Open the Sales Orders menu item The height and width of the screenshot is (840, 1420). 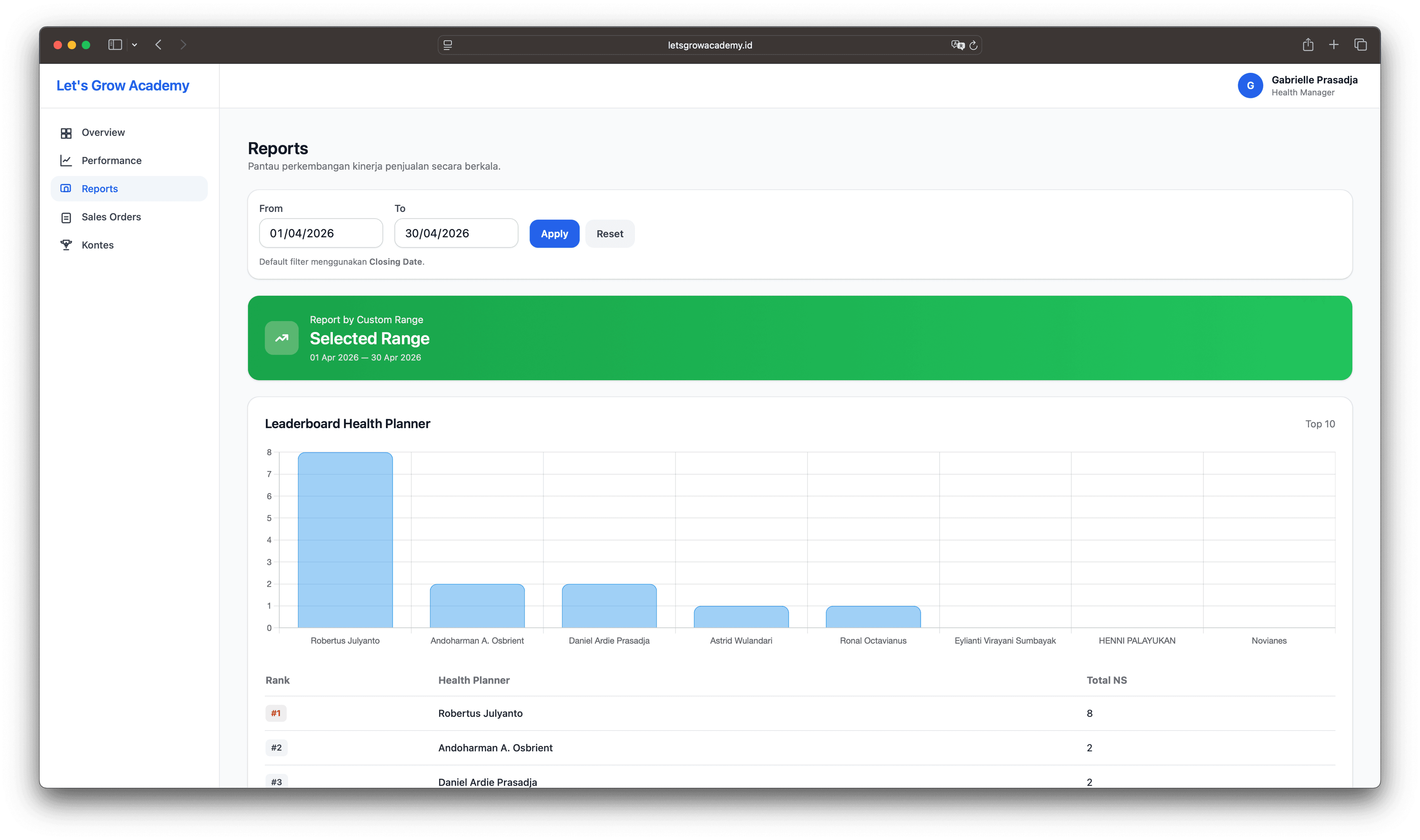pos(129,217)
